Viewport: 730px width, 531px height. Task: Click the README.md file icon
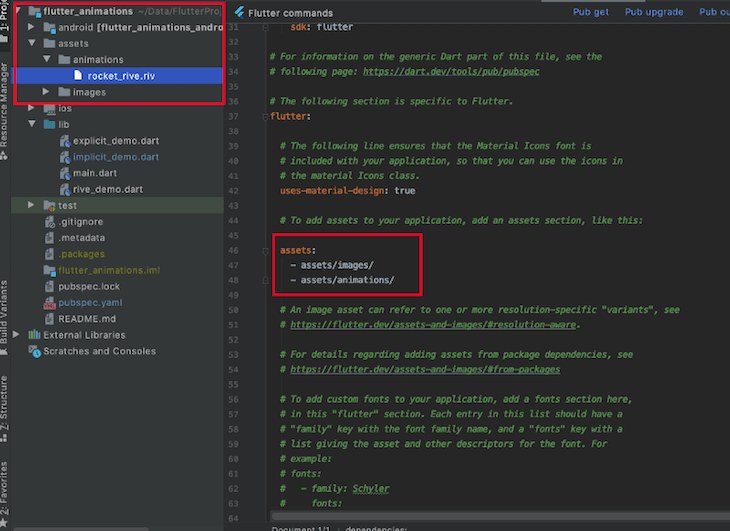point(49,318)
